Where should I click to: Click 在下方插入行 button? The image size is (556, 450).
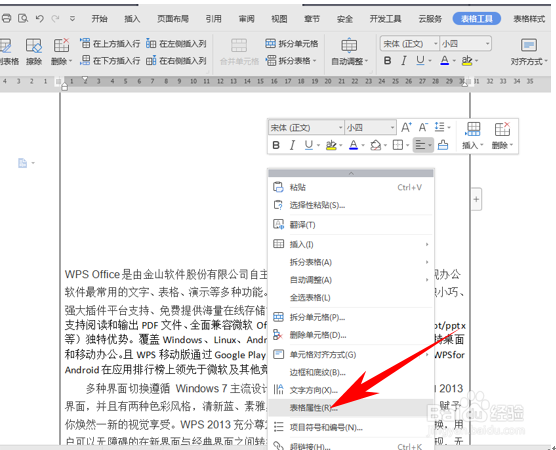pos(110,61)
